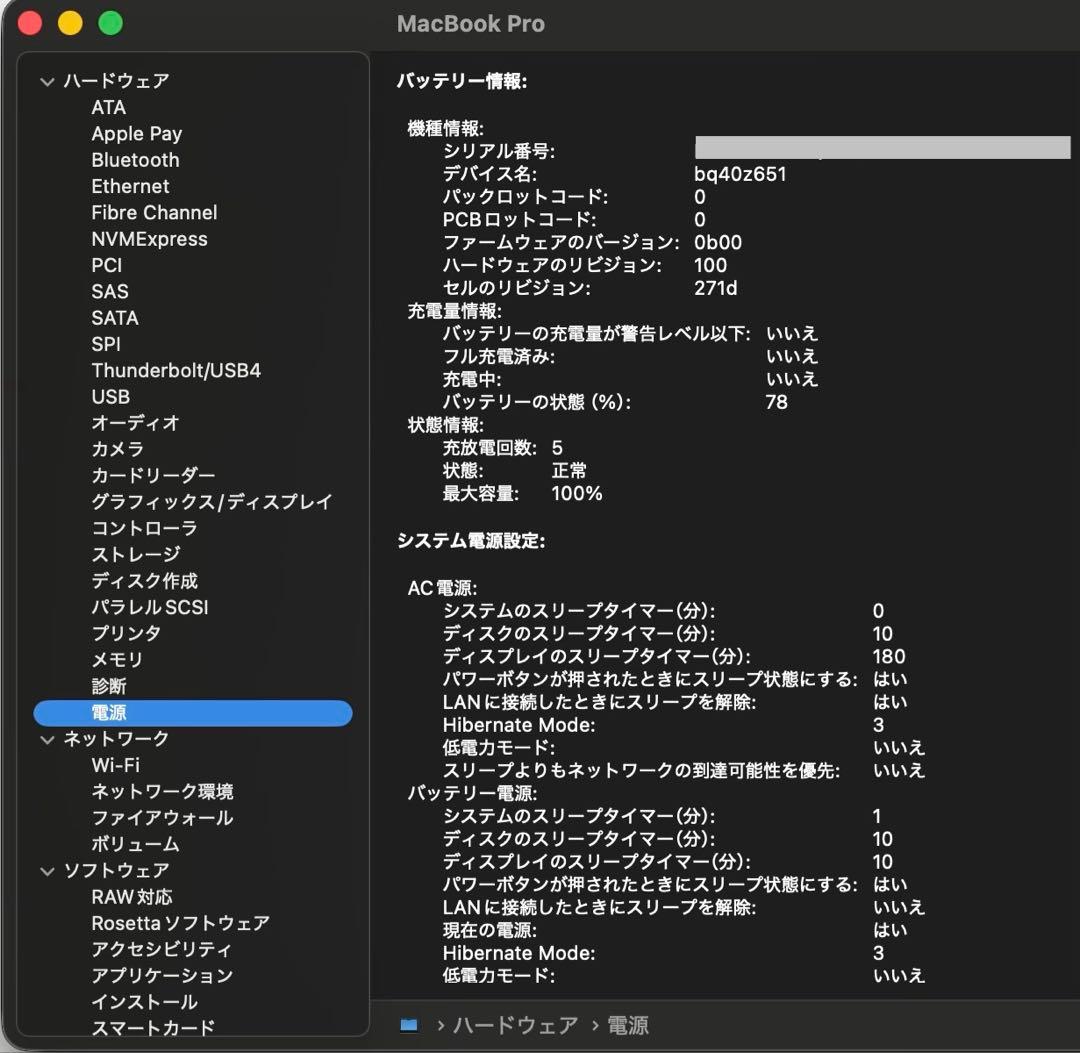The image size is (1080, 1053).
Task: Collapse the ソフトウェア section chevron
Action: (x=48, y=872)
